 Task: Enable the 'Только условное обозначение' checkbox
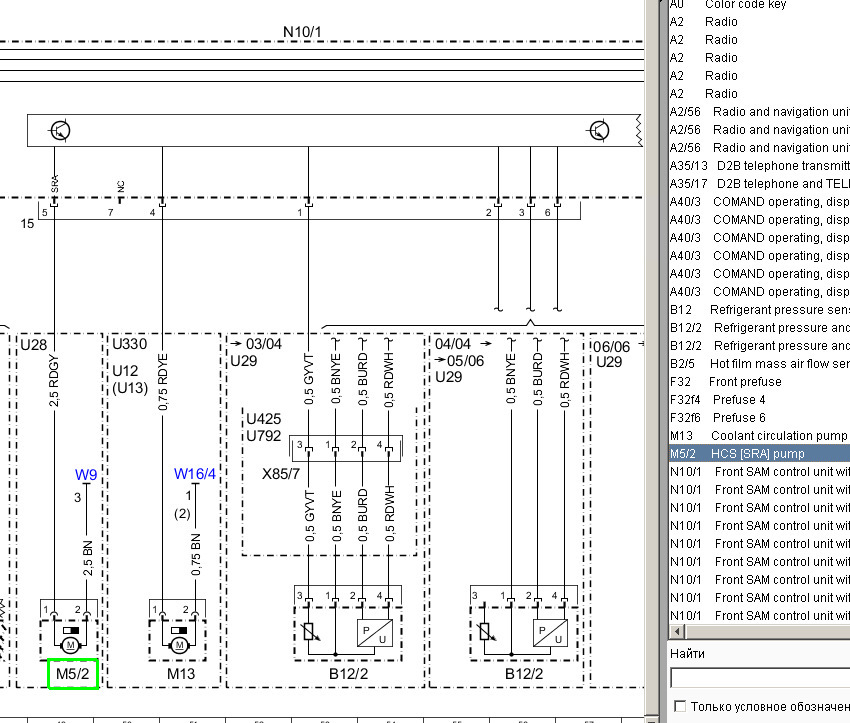pos(680,706)
